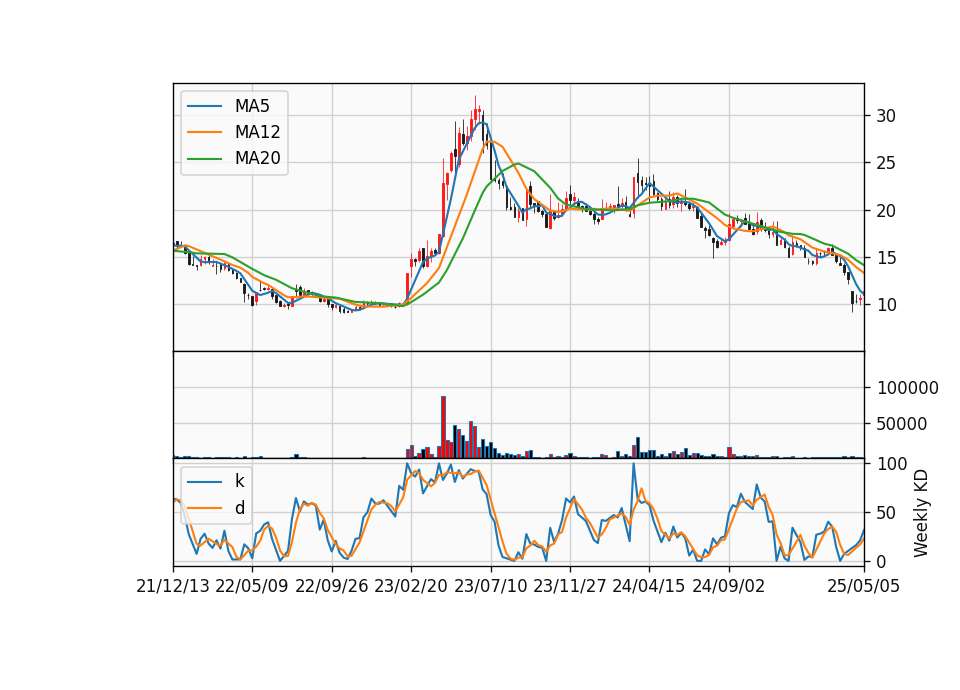The image size is (960, 690).
Task: Click the KD axis value 0
Action: click(881, 561)
